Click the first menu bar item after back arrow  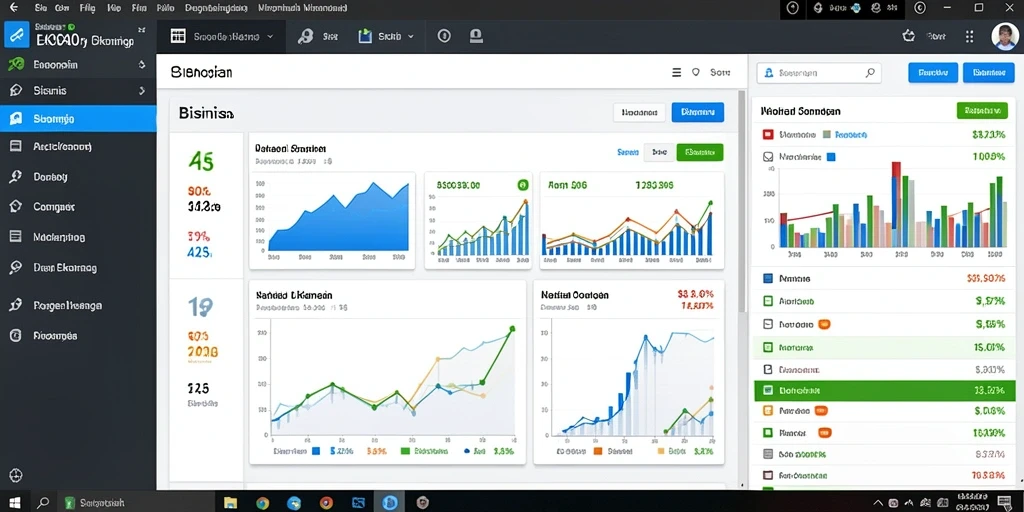coord(40,8)
